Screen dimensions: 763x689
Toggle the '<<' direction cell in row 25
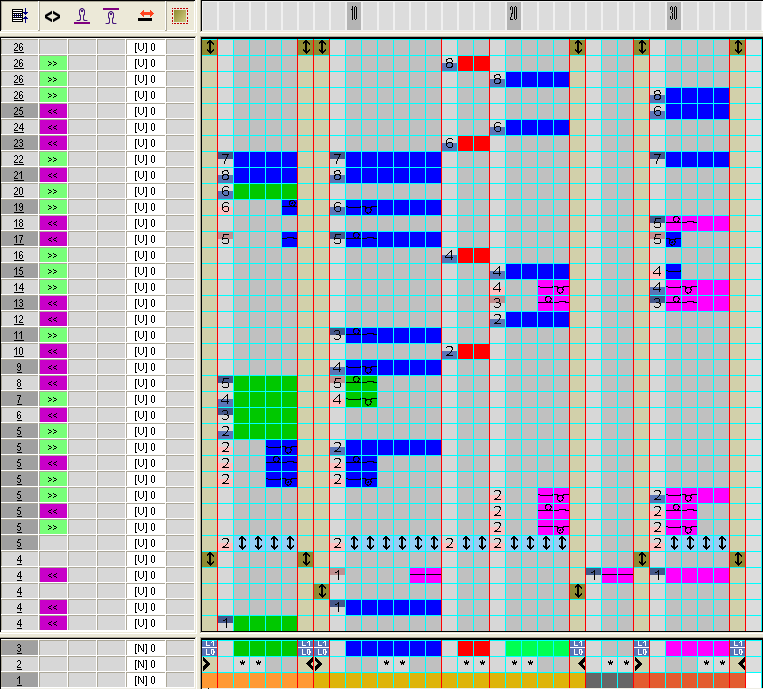[x=52, y=111]
